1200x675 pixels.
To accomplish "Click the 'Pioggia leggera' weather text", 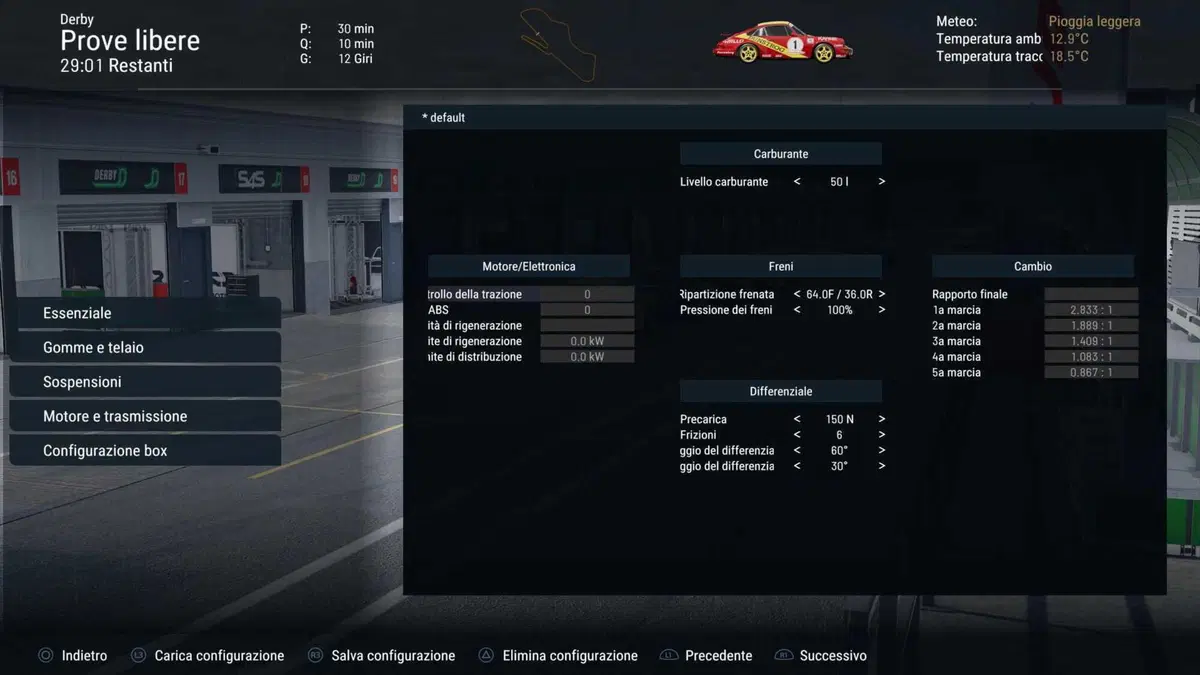I will click(1094, 21).
